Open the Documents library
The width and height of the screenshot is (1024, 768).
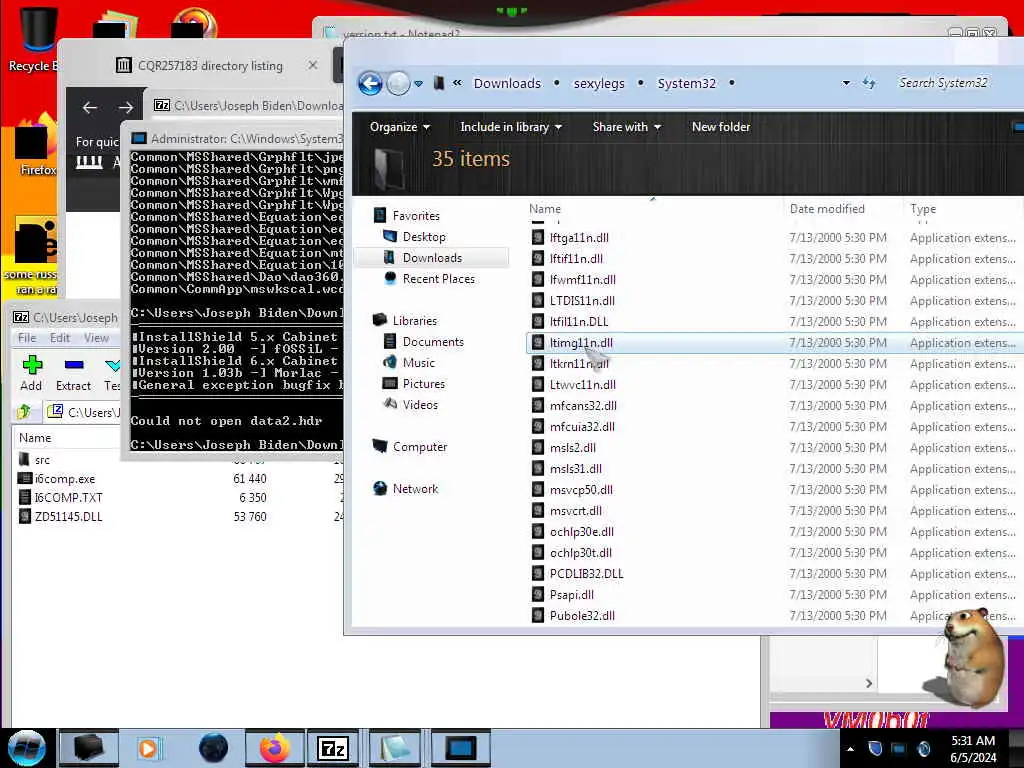[432, 342]
